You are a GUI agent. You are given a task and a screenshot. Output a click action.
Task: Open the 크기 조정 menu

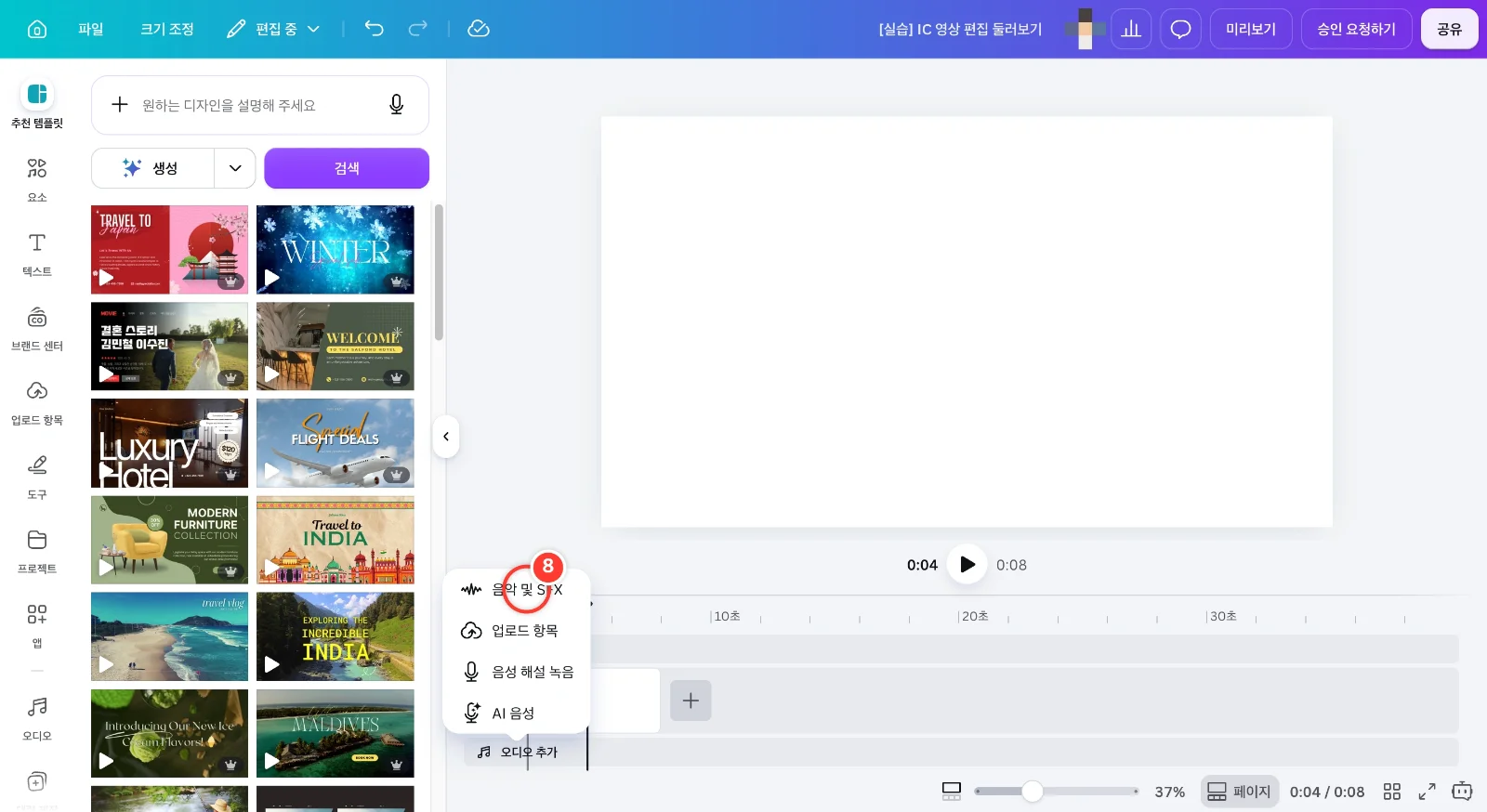coord(167,29)
